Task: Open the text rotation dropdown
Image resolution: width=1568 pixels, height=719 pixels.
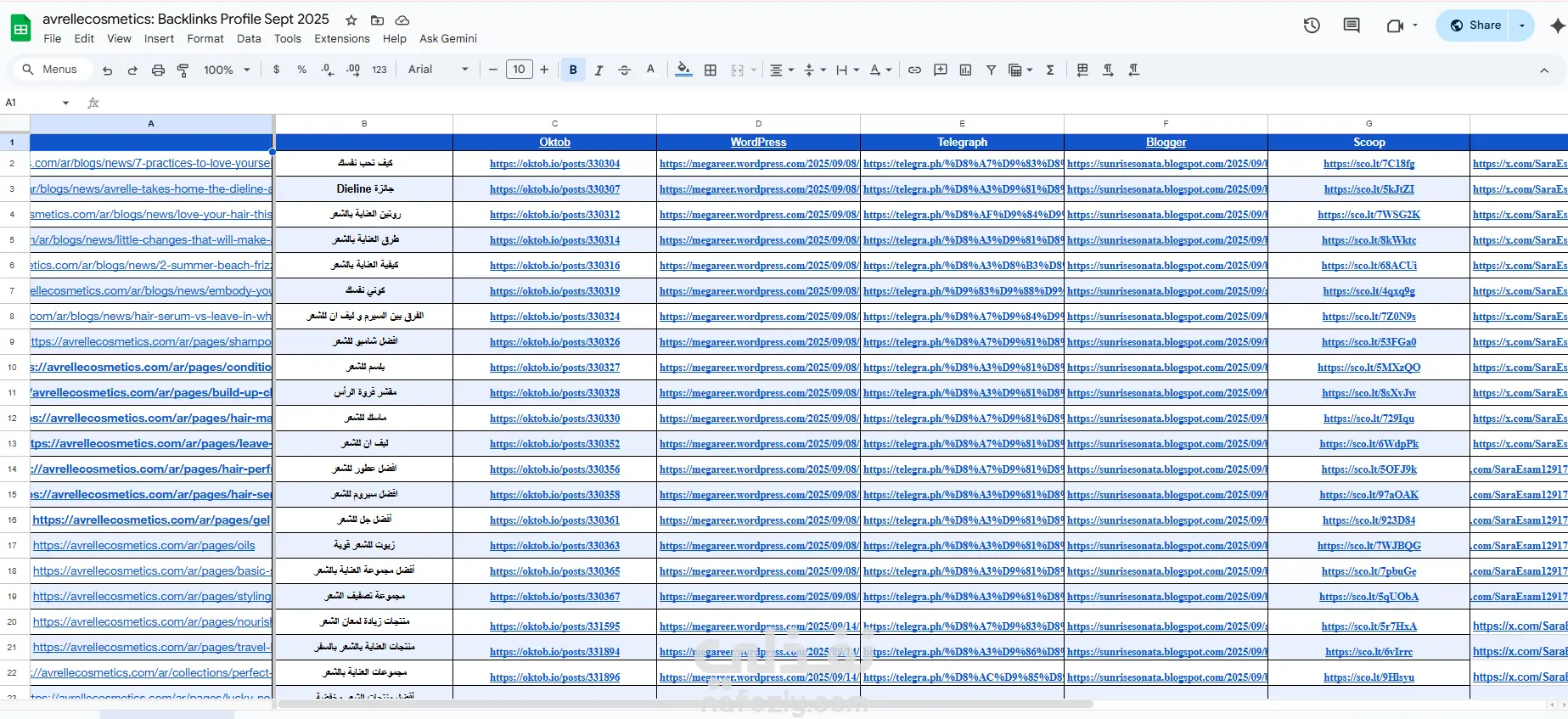Action: [880, 70]
